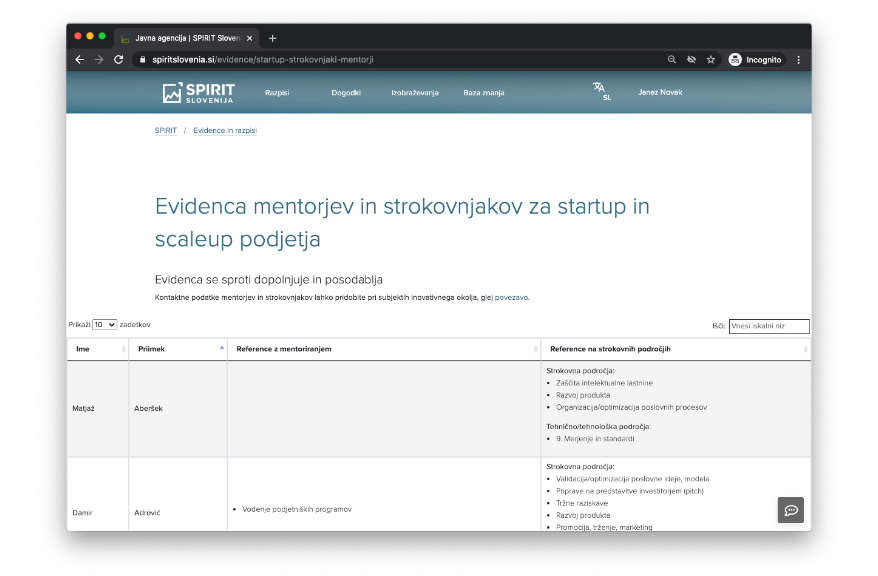The width and height of the screenshot is (878, 576).
Task: Click the language translate SL icon
Action: pos(601,92)
